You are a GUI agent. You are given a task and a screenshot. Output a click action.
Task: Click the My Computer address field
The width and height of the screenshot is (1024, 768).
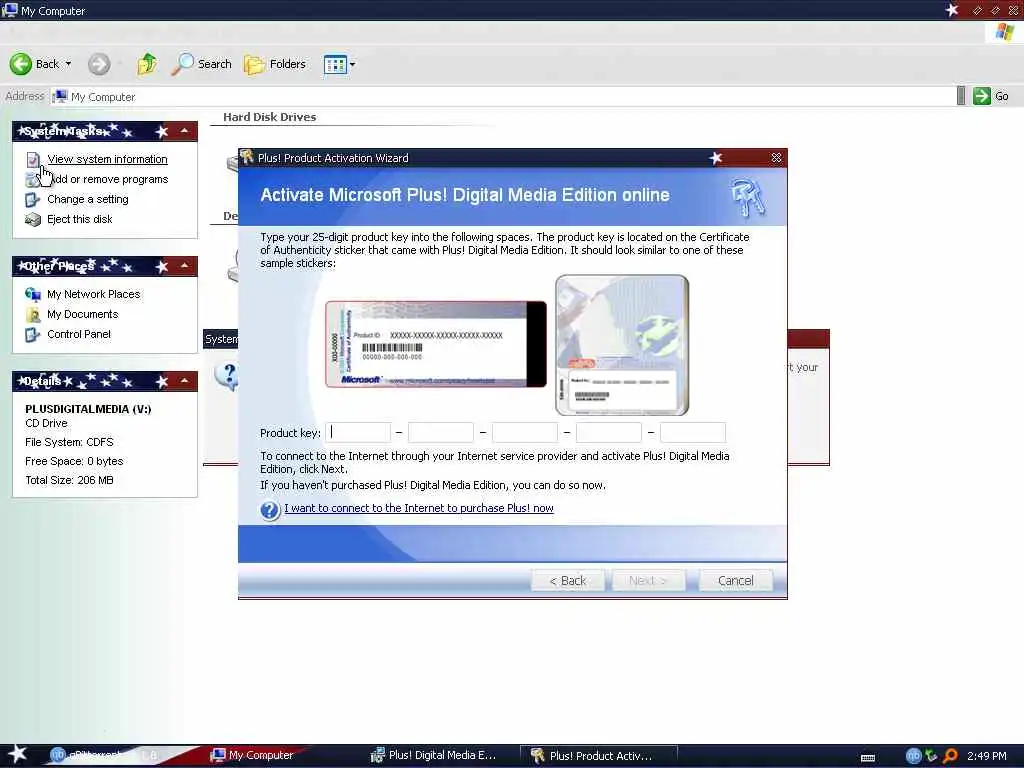pyautogui.click(x=503, y=97)
